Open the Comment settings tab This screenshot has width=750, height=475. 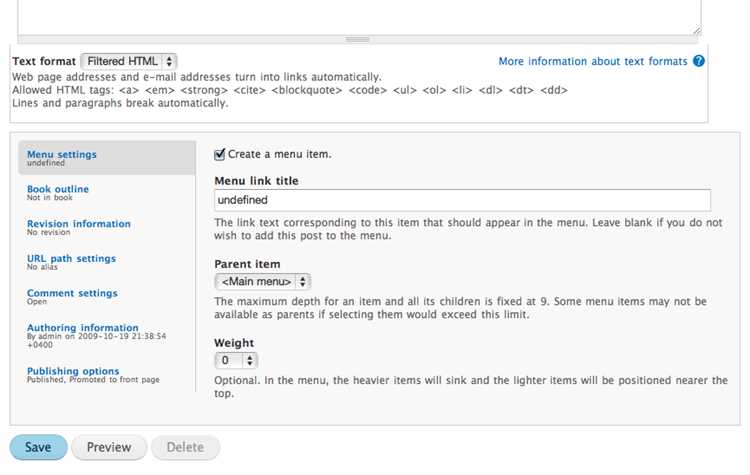(107, 297)
